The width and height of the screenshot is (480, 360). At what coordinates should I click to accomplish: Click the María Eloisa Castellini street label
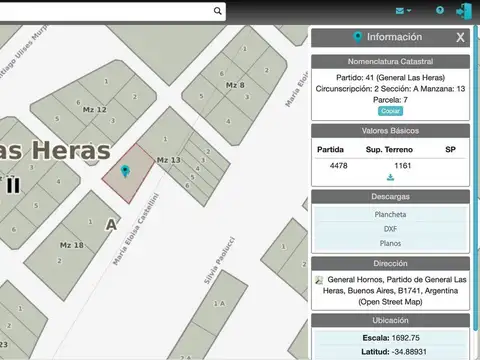[x=136, y=229]
